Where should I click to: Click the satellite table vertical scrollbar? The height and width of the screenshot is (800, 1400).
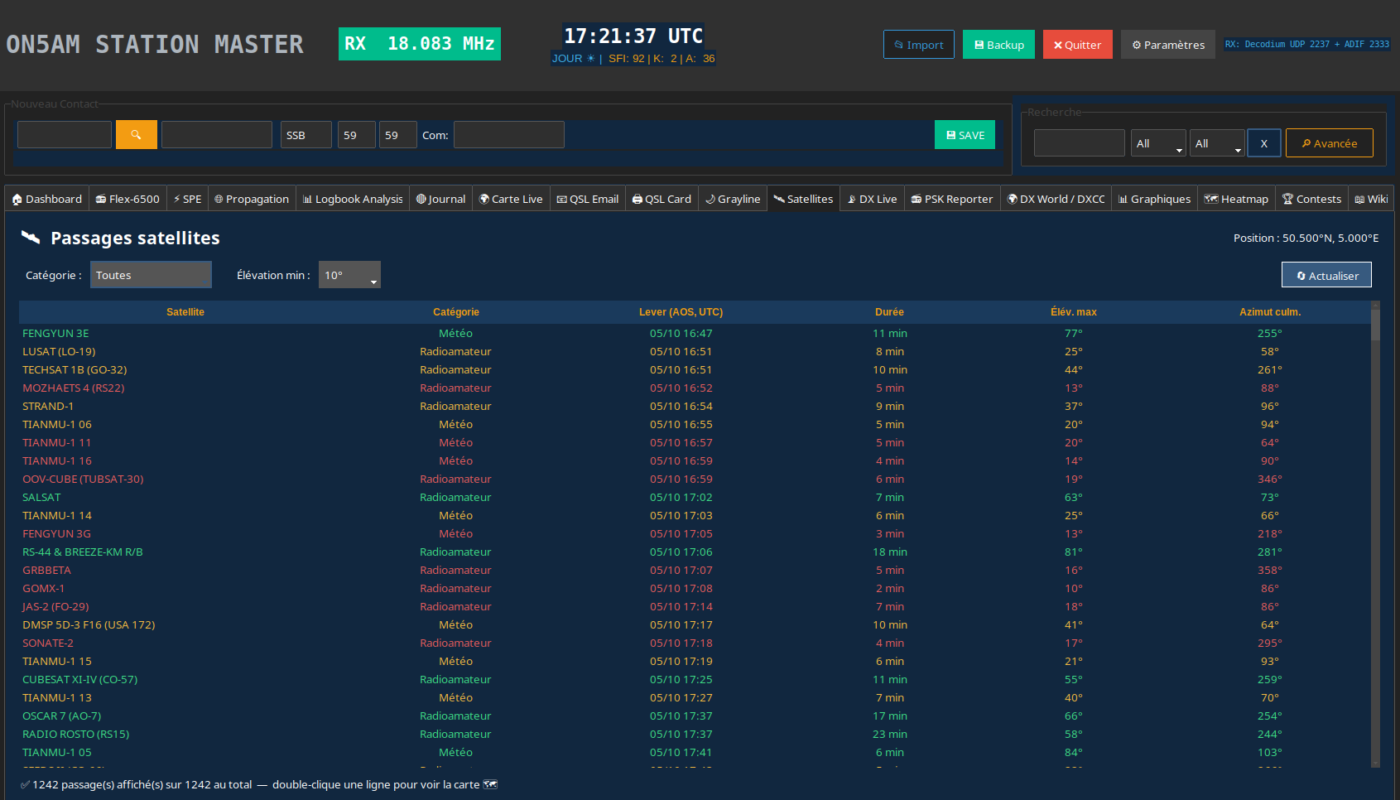click(x=1375, y=535)
